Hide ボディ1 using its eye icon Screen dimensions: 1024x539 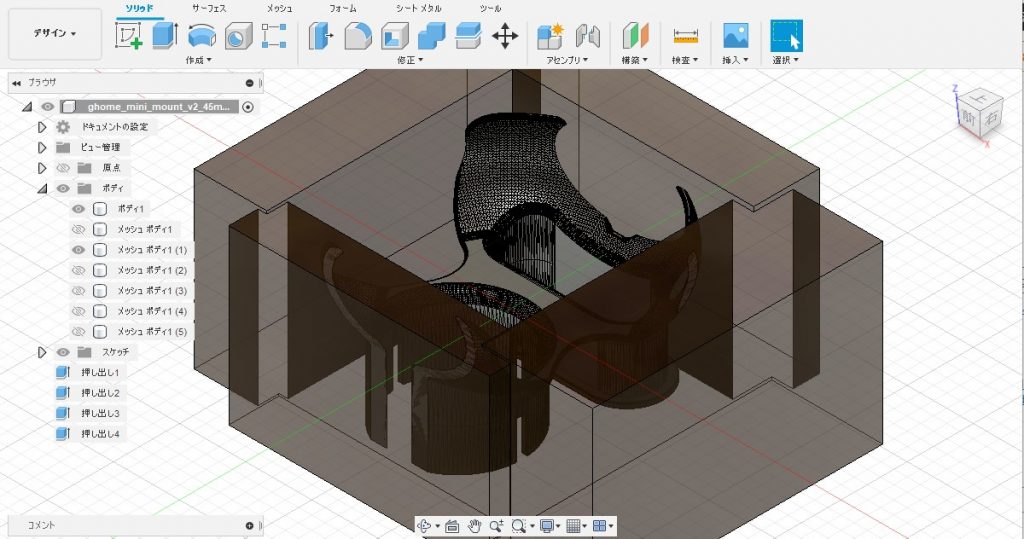[78, 209]
